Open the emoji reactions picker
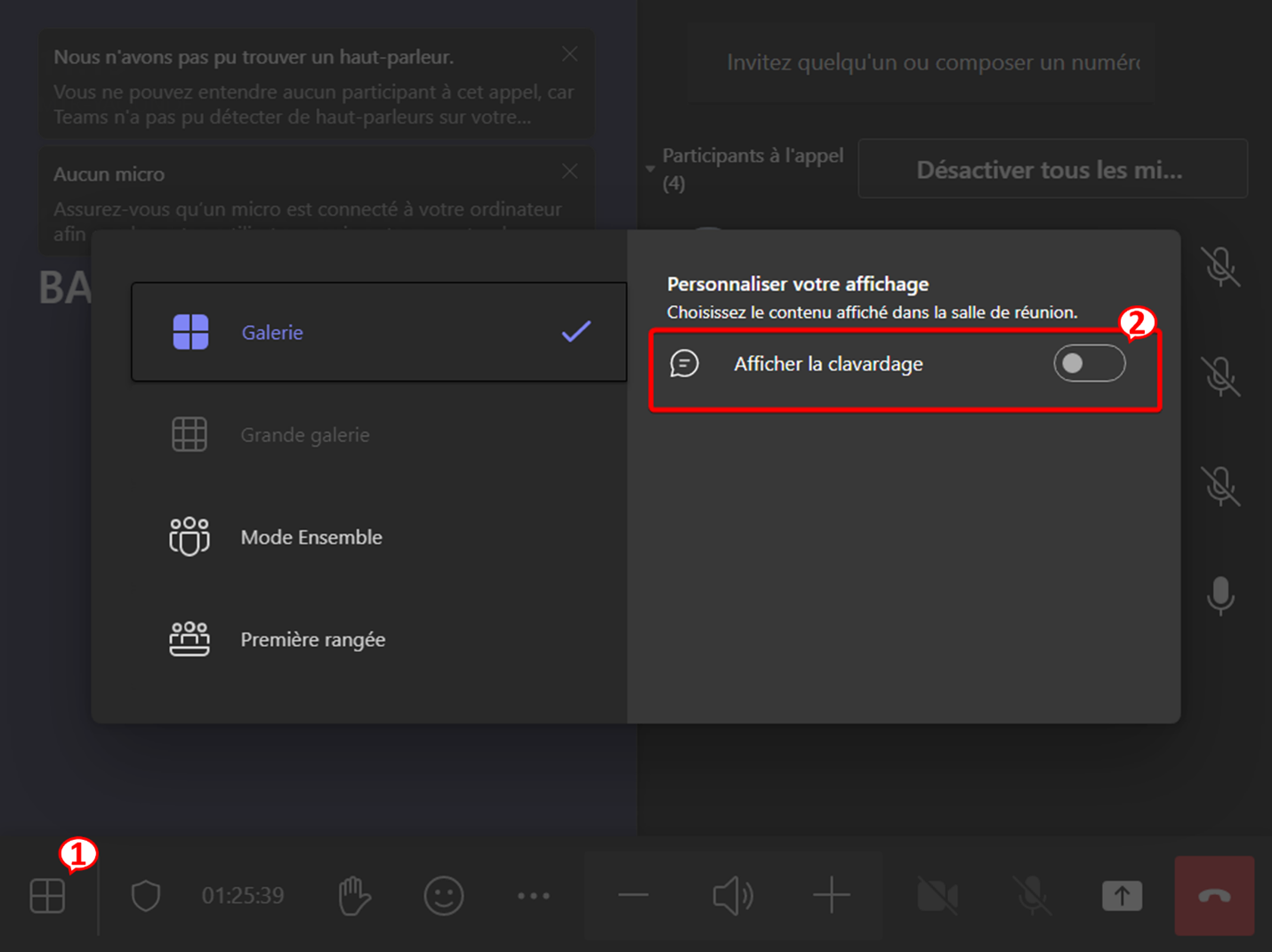Viewport: 1272px width, 952px height. point(443,895)
